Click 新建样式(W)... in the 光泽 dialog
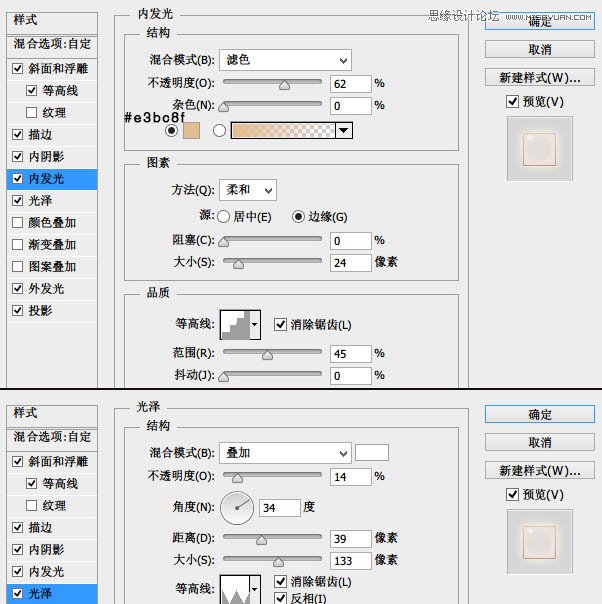 point(540,471)
